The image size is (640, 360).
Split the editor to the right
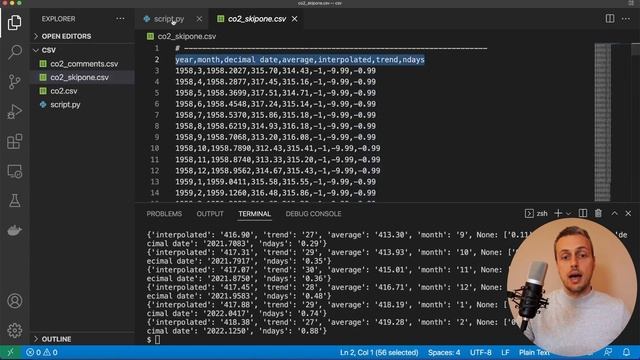pyautogui.click(x=610, y=19)
